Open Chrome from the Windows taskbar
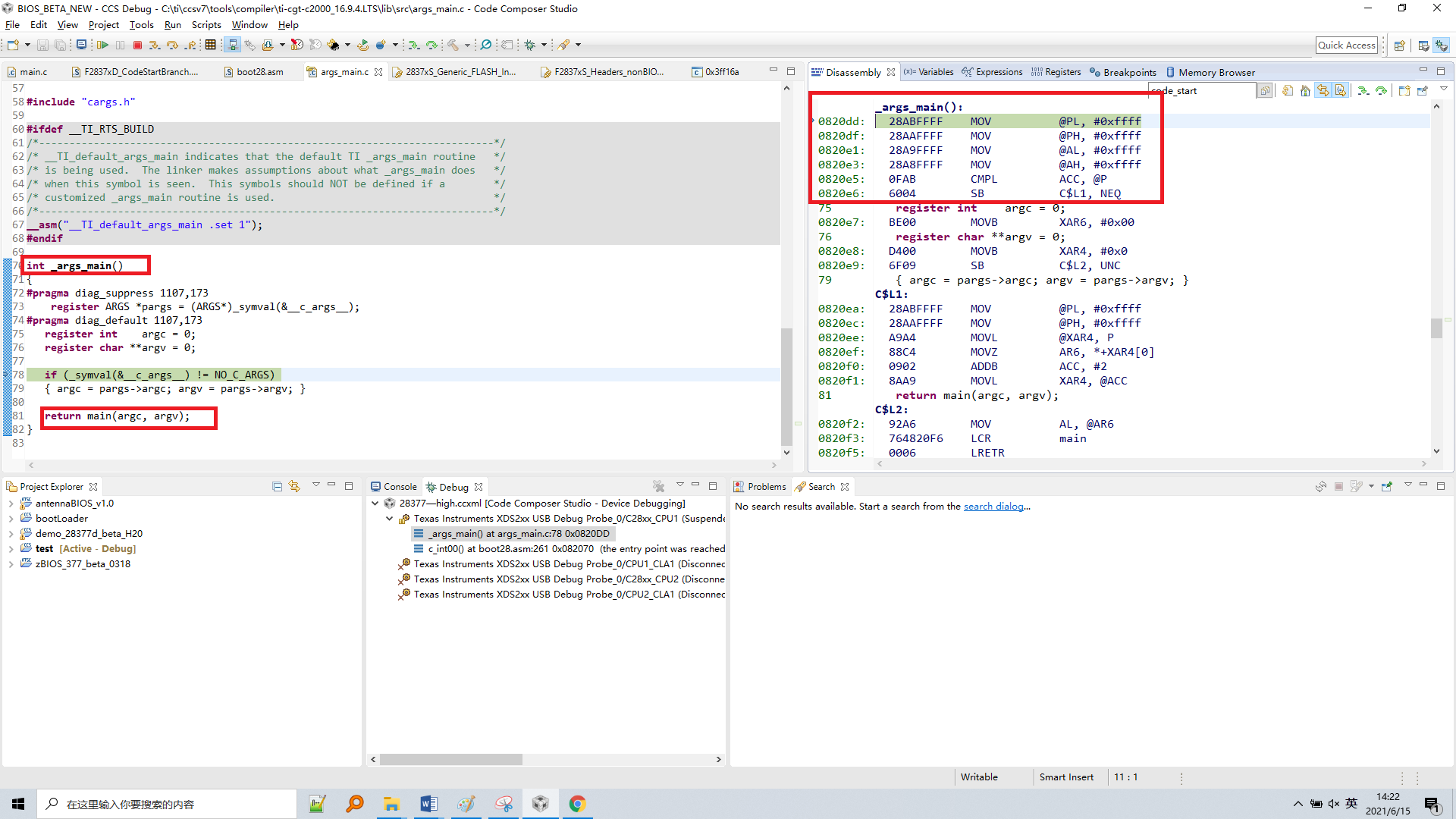Image resolution: width=1456 pixels, height=819 pixels. click(x=577, y=804)
